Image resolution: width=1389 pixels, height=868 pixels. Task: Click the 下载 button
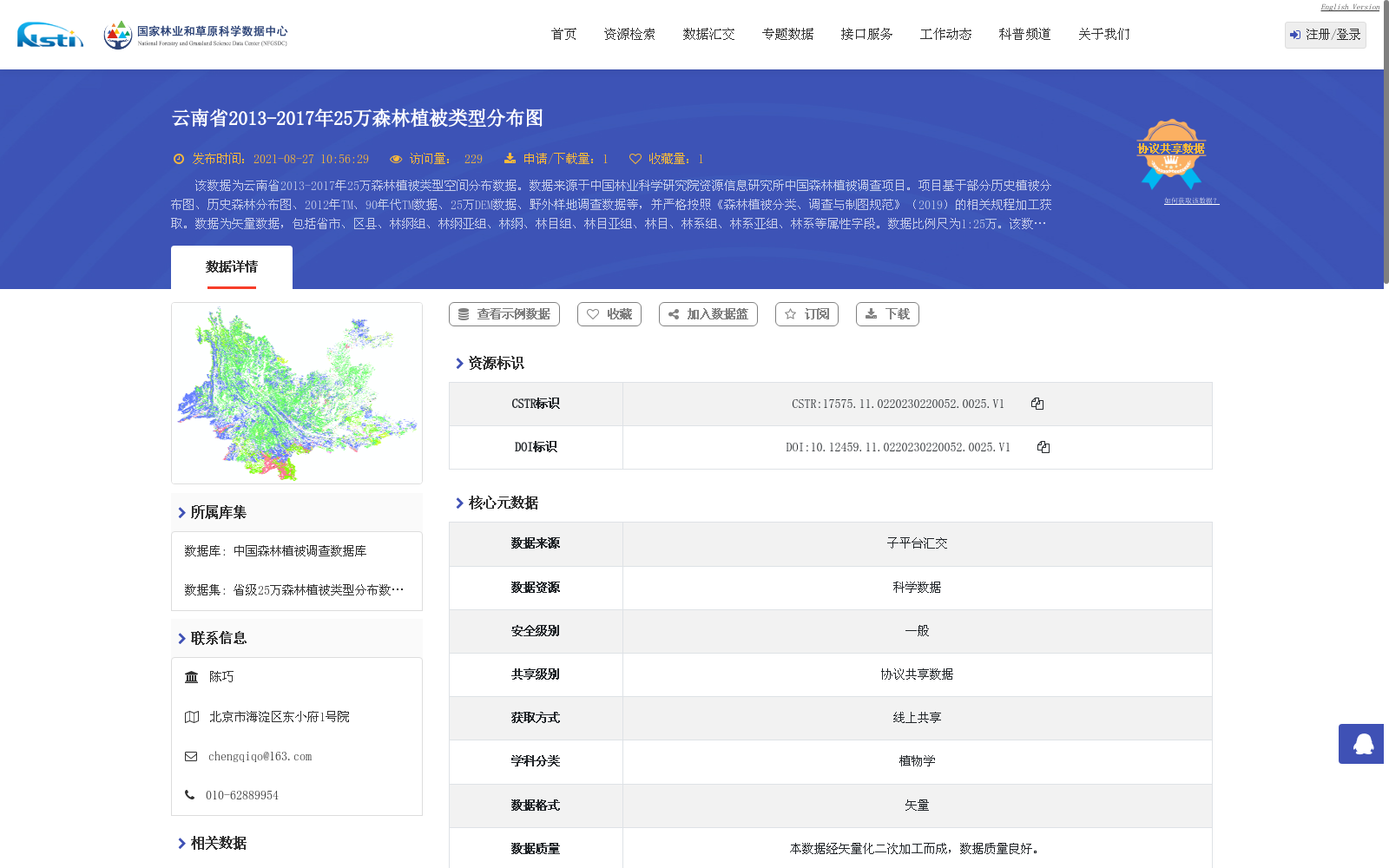pyautogui.click(x=887, y=314)
